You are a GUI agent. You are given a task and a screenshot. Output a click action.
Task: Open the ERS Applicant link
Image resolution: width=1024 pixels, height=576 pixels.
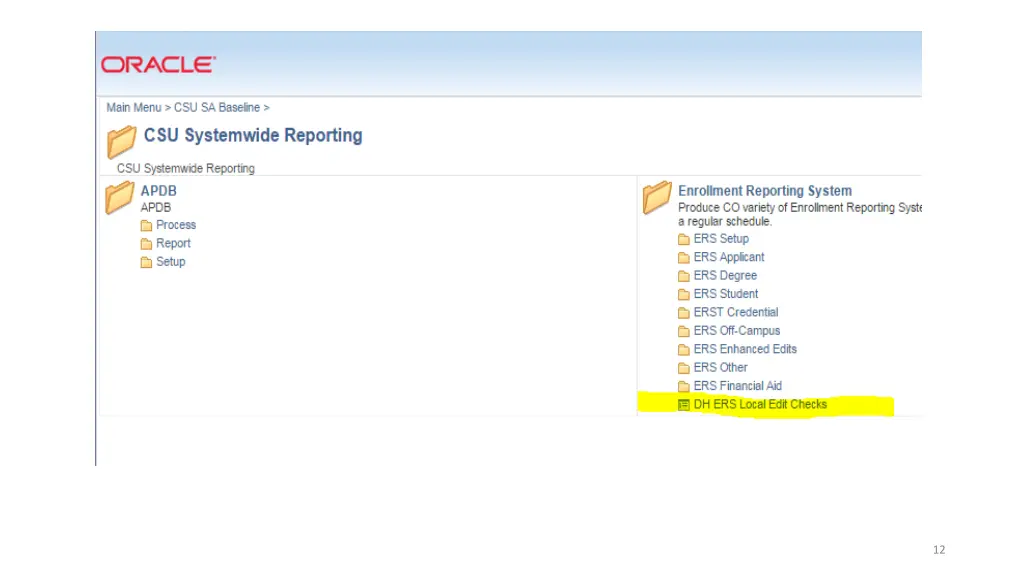pos(729,257)
